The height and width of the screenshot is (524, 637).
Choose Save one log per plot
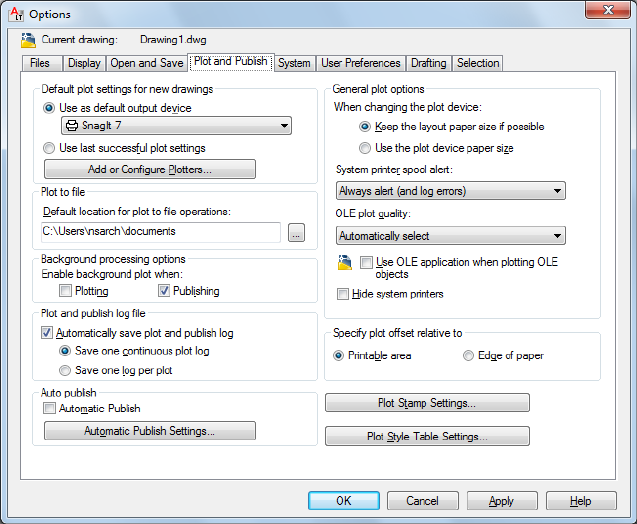click(65, 370)
